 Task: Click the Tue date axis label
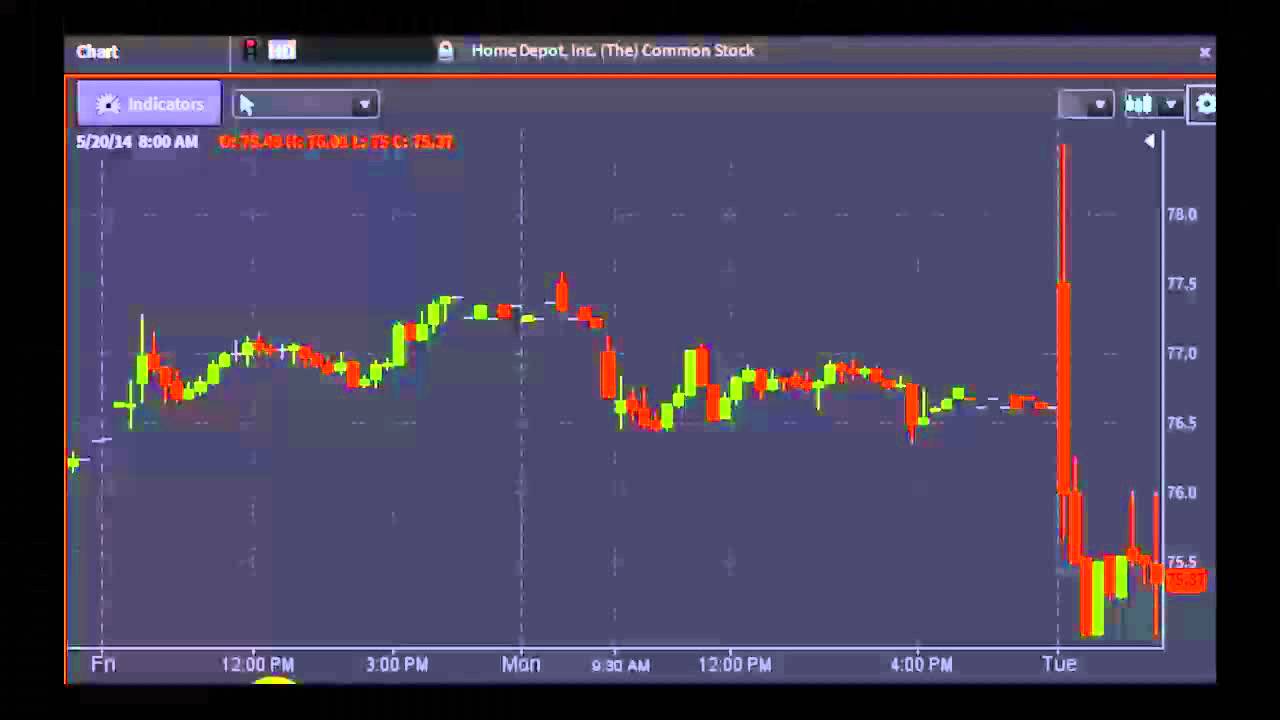pyautogui.click(x=1059, y=664)
